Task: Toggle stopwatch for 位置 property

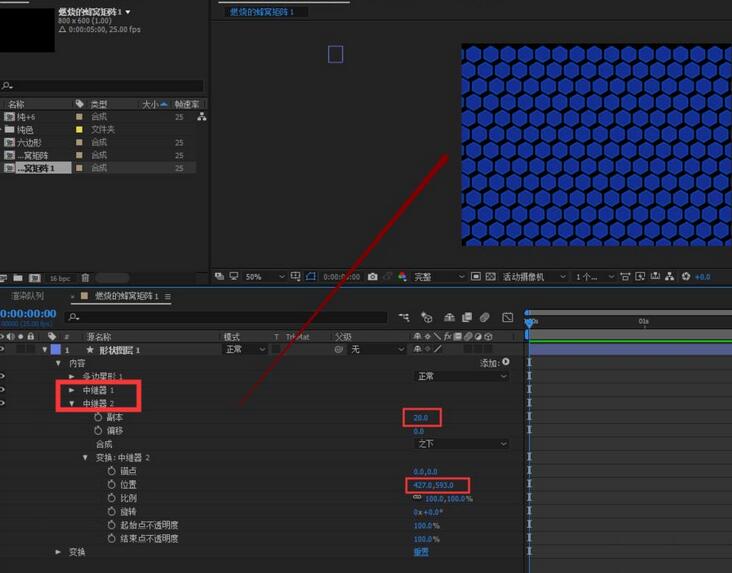Action: click(x=111, y=485)
